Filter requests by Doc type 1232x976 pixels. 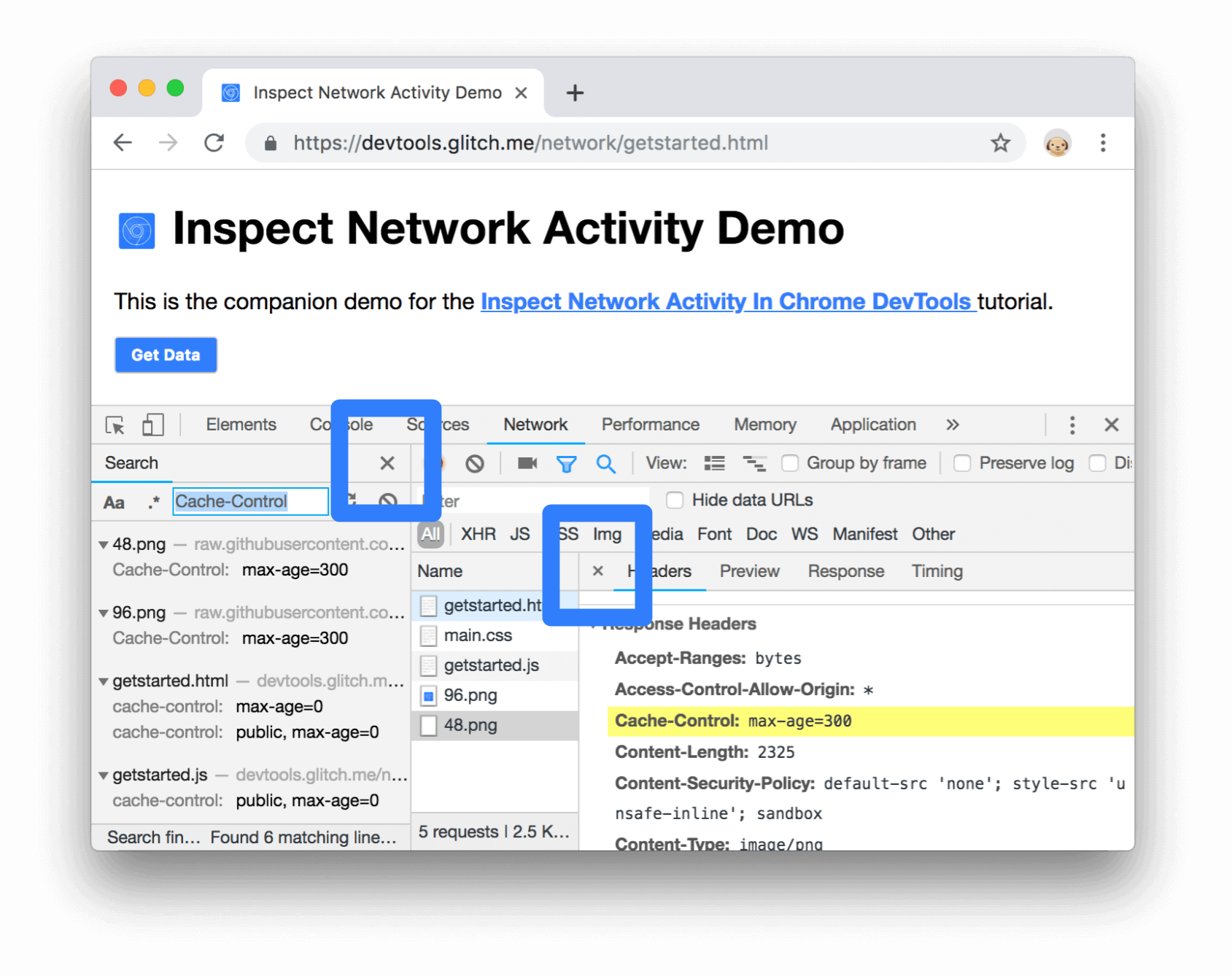coord(761,534)
